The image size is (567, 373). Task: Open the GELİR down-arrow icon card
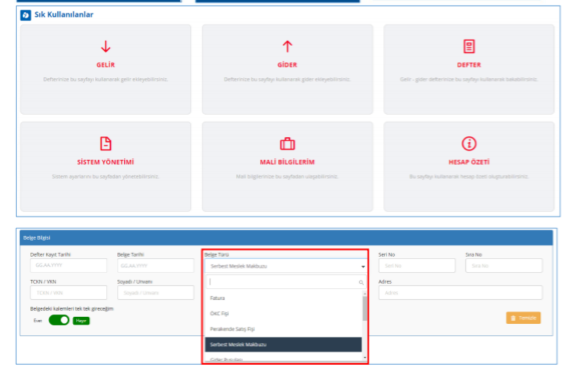[x=106, y=69]
